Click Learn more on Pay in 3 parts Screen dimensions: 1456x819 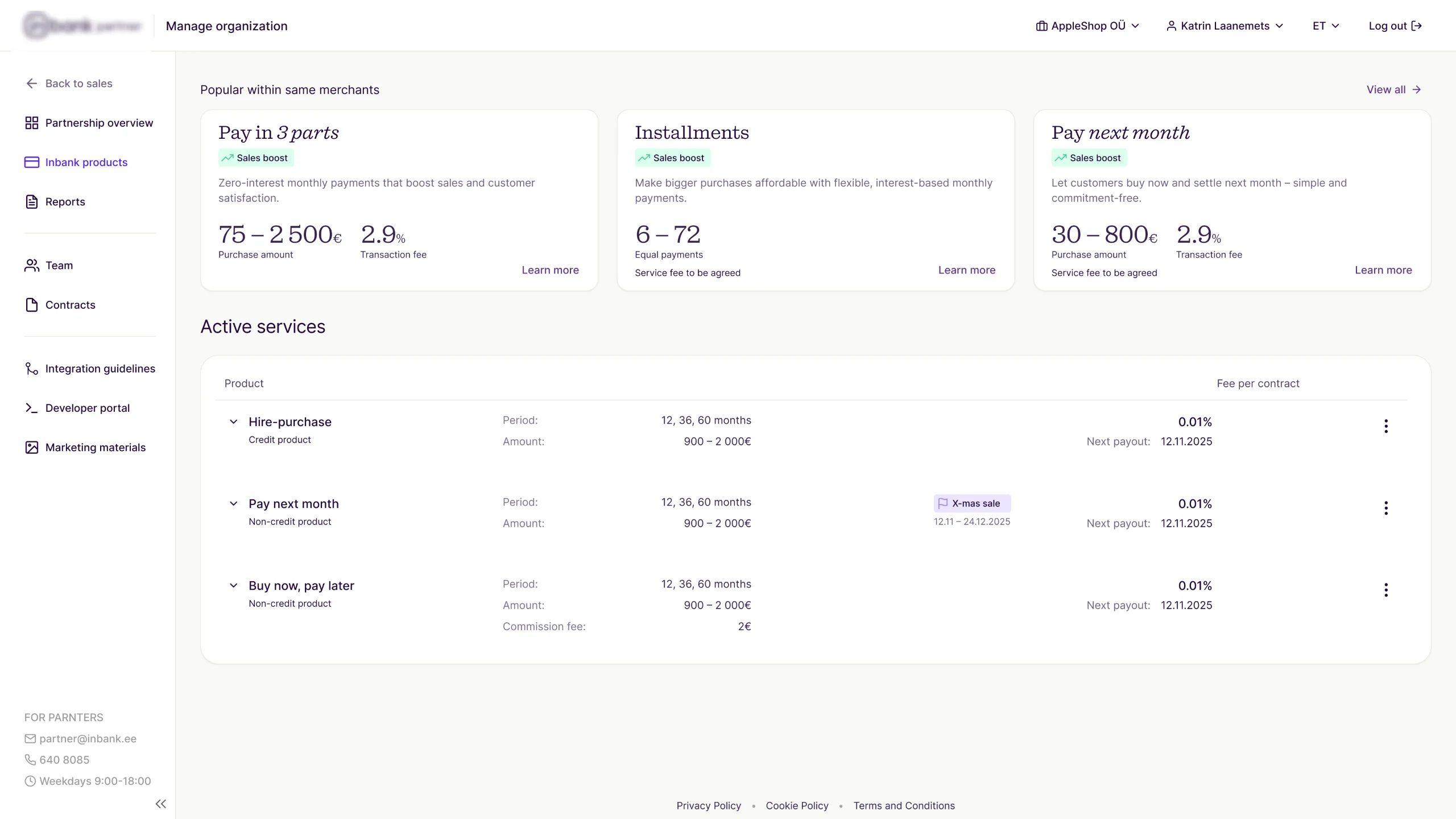(550, 270)
